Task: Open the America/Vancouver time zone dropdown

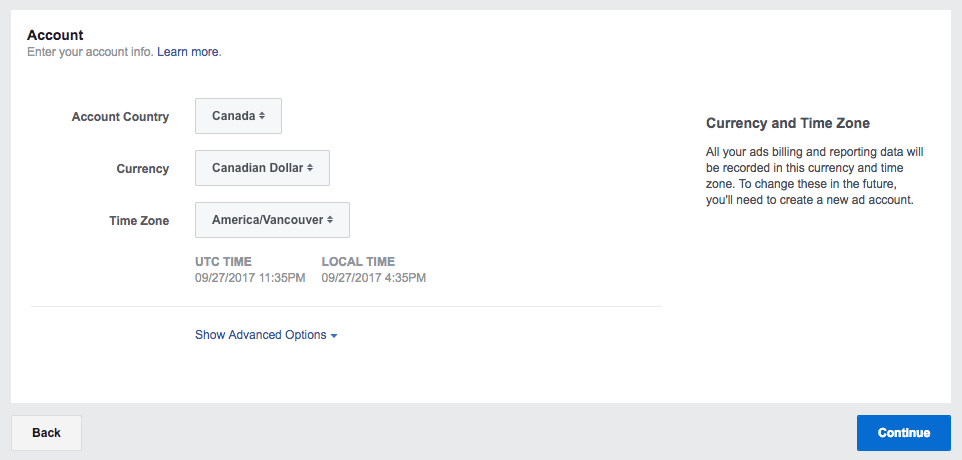Action: pos(271,220)
